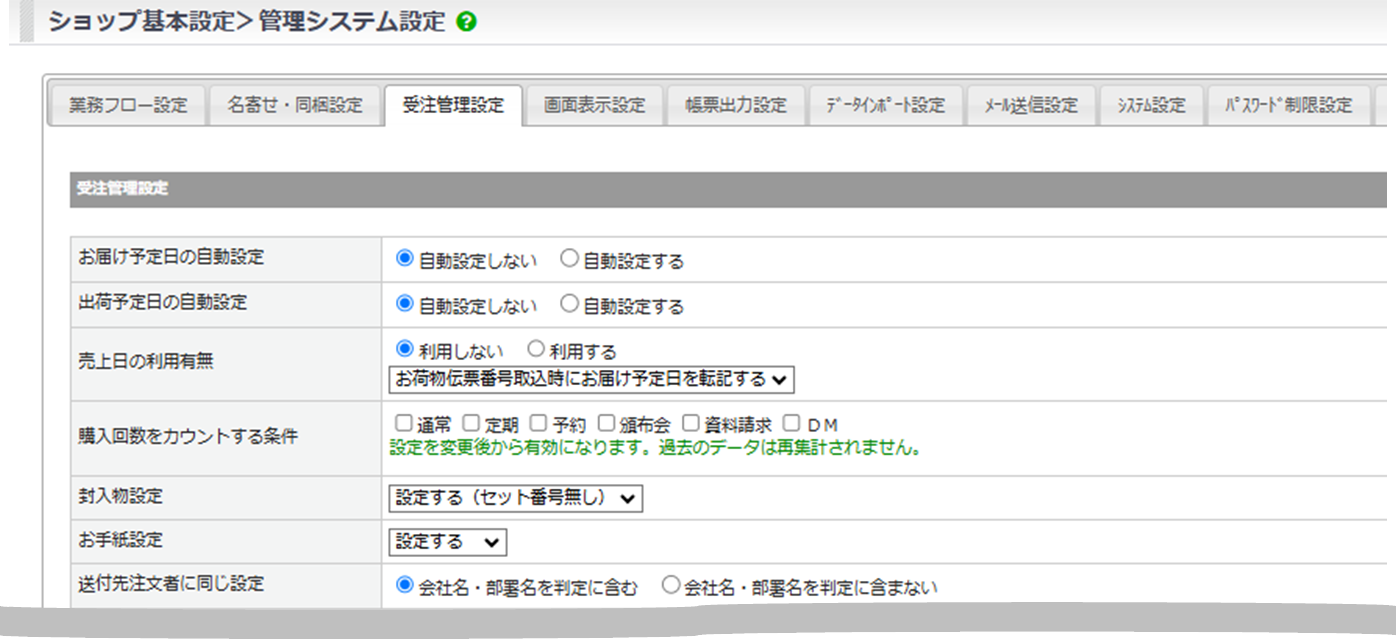The image size is (1396, 639).
Task: Select 会社名・部署名を判定に含まない option
Action: [x=671, y=586]
